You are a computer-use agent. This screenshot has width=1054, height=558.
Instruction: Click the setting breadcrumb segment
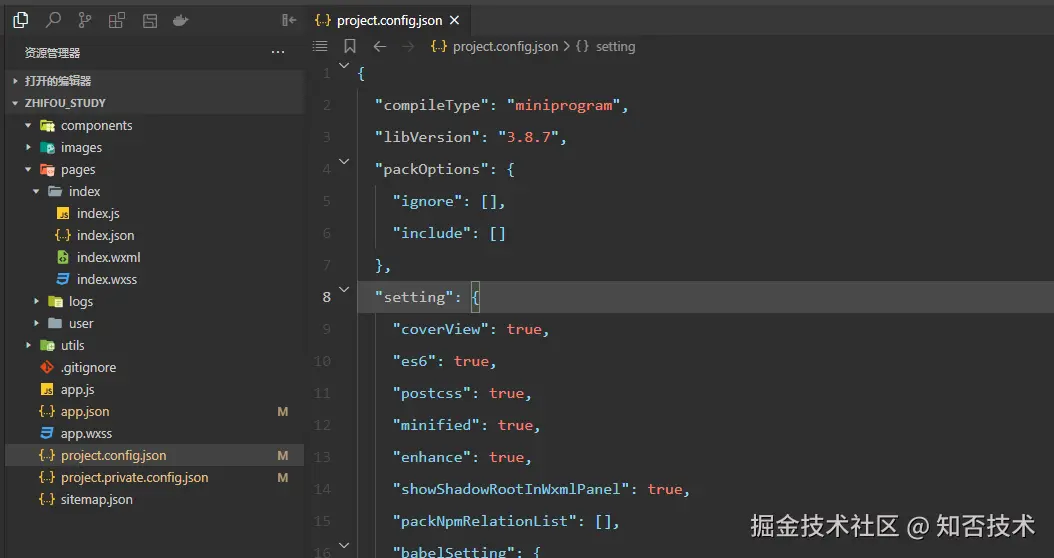pyautogui.click(x=615, y=46)
